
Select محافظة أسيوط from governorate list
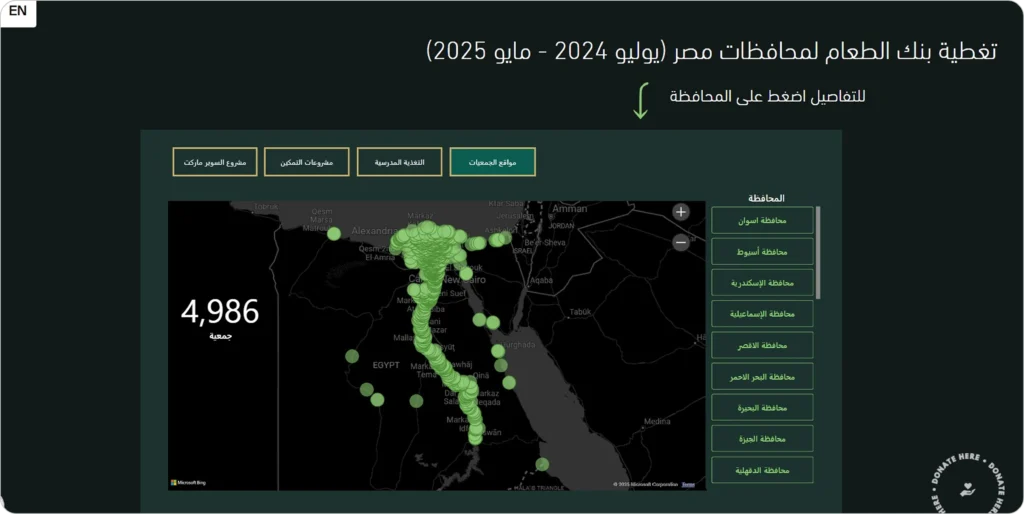[x=762, y=251]
